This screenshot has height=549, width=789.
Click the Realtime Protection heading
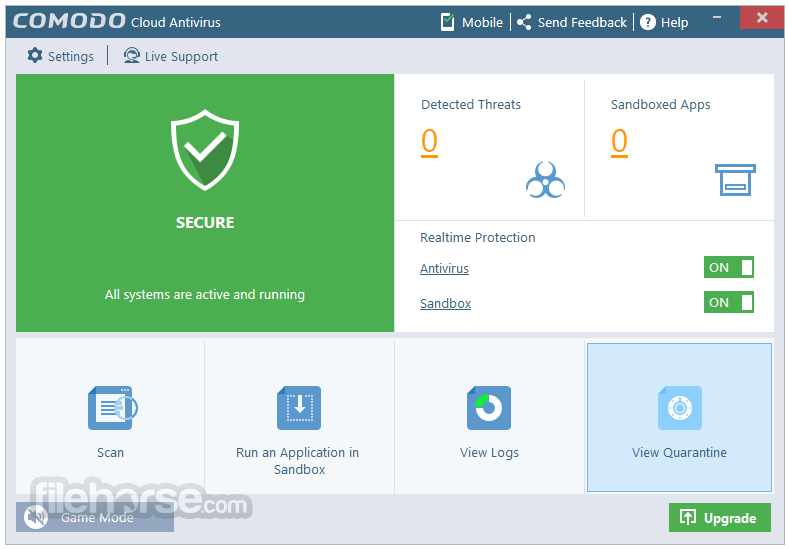click(x=478, y=237)
